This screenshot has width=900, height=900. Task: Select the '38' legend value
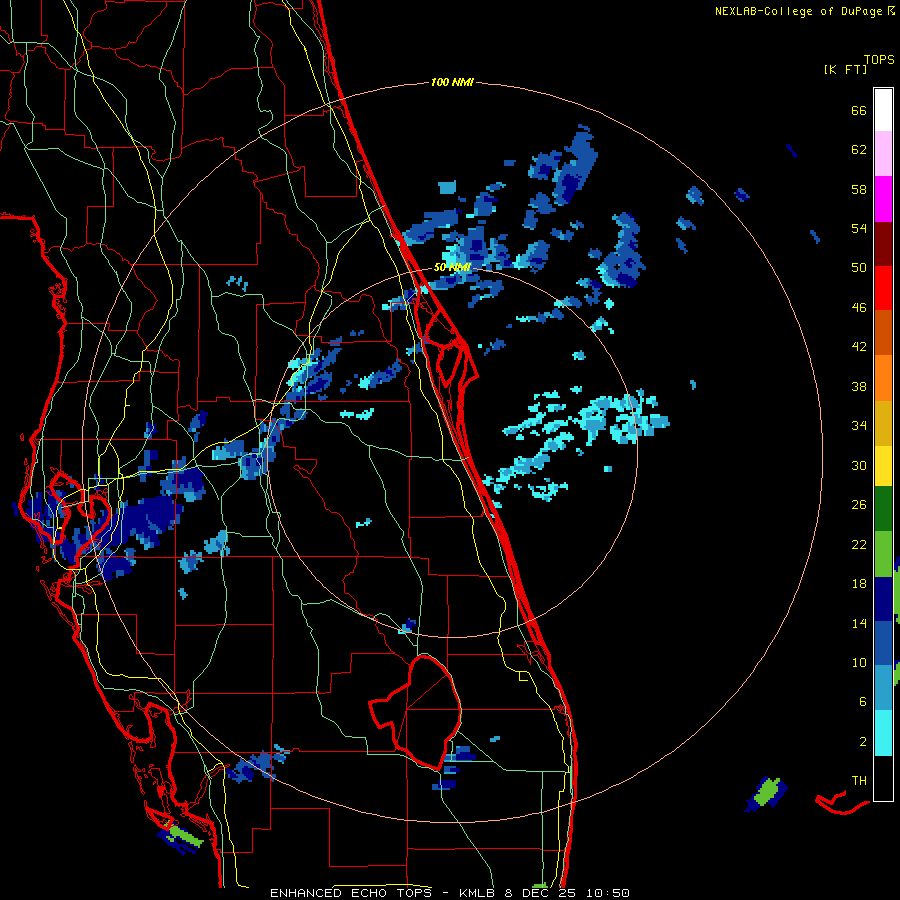(x=859, y=386)
